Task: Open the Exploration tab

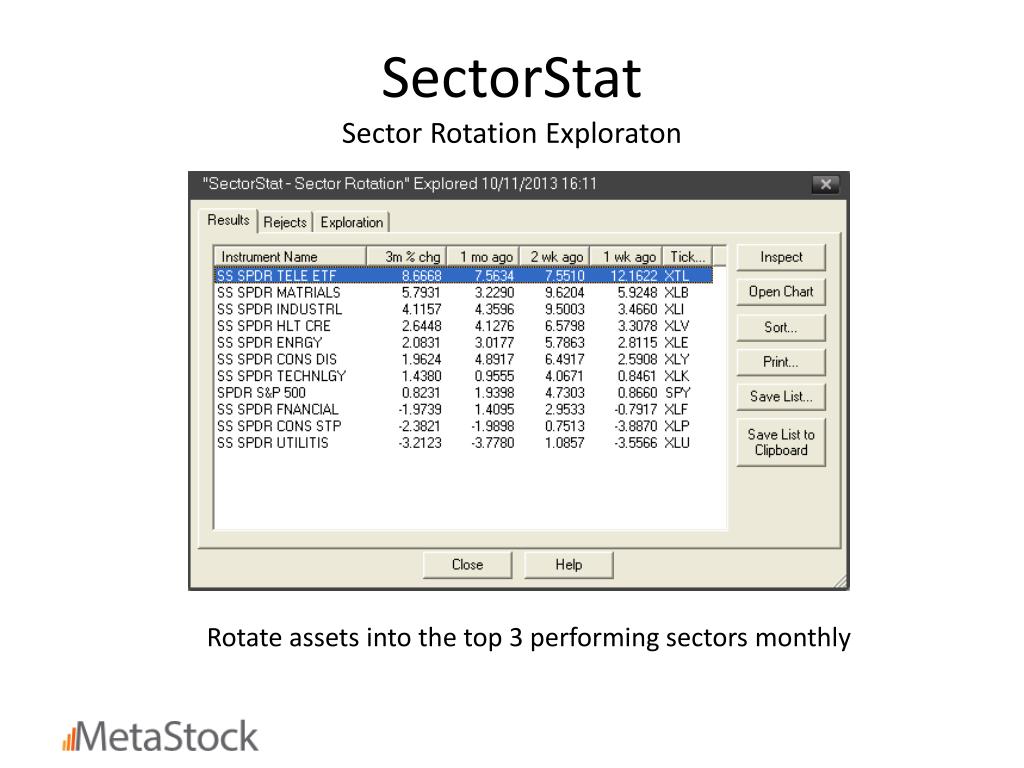Action: click(x=351, y=222)
